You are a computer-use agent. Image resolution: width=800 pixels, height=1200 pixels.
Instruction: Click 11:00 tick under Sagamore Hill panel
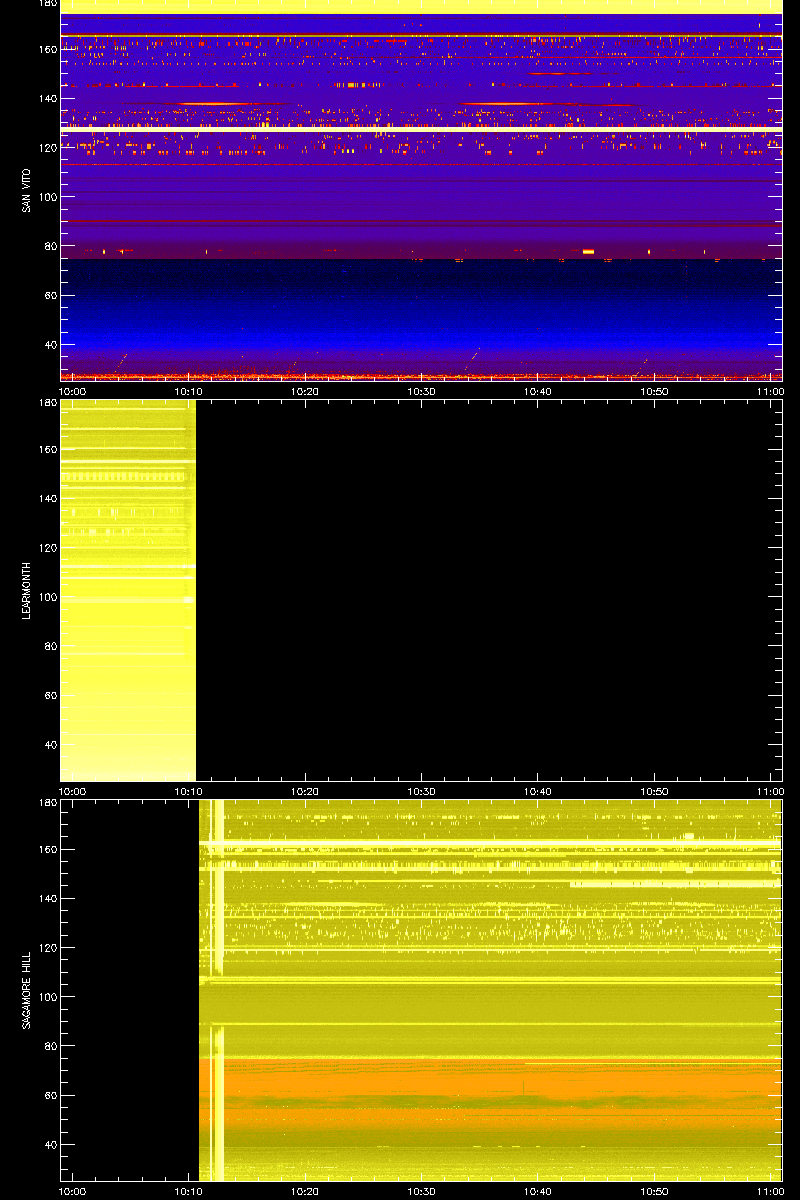(771, 1191)
